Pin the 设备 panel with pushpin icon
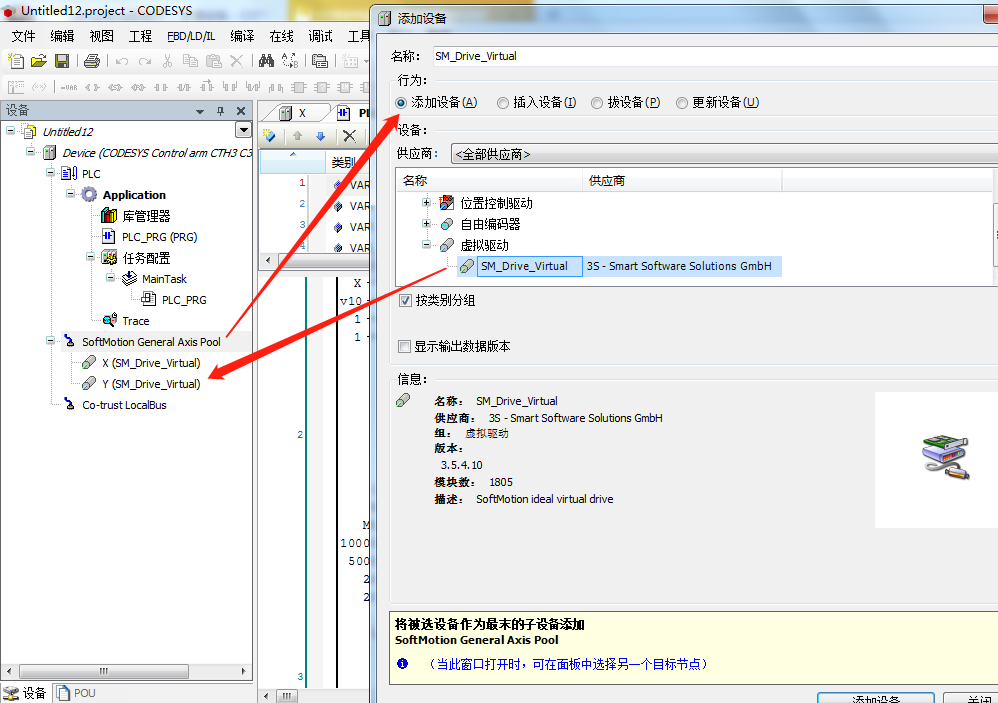The image size is (998, 703). coord(220,111)
